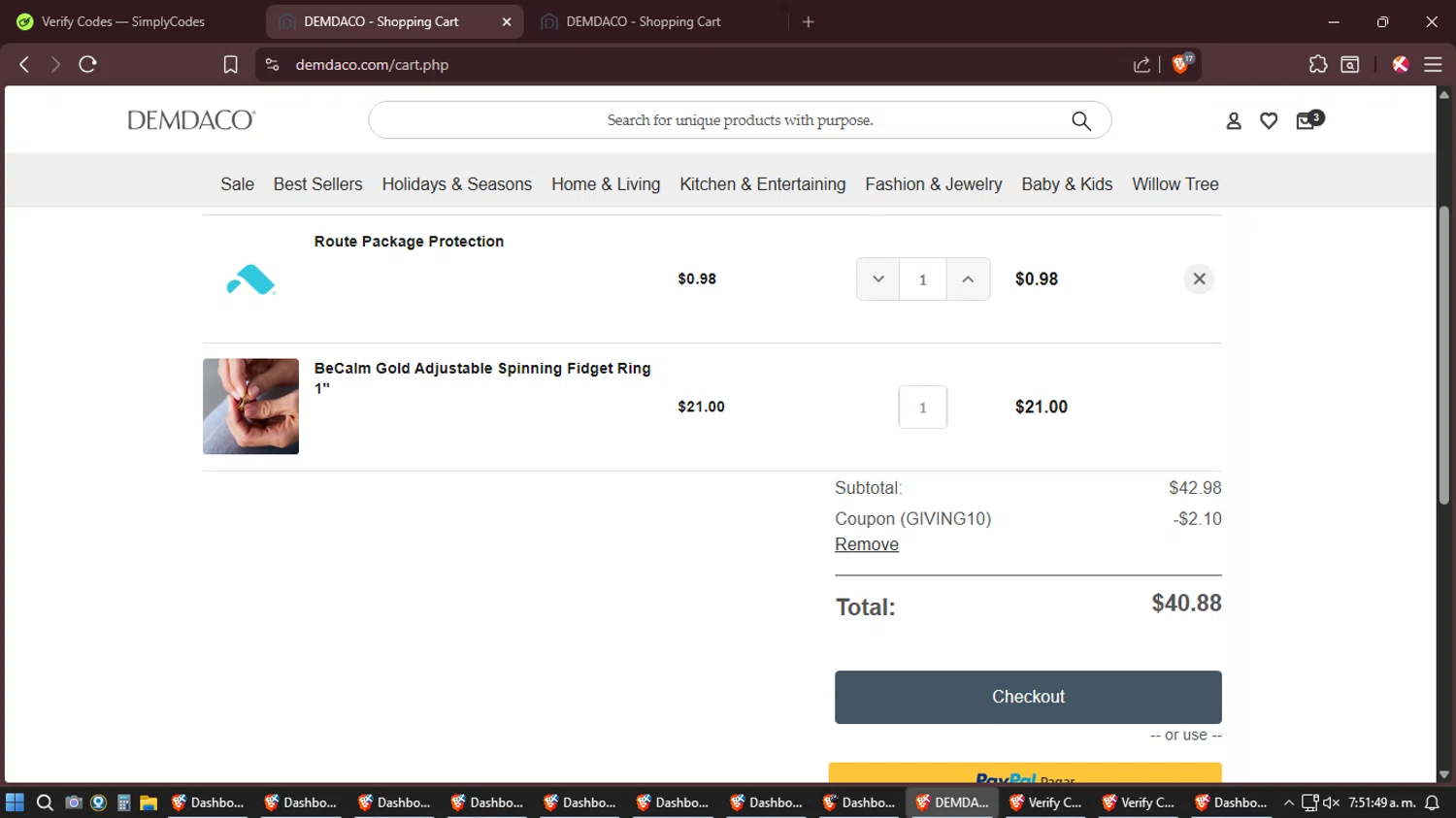Open the Windows Start menu
Screen dimensions: 1456x818
15,802
